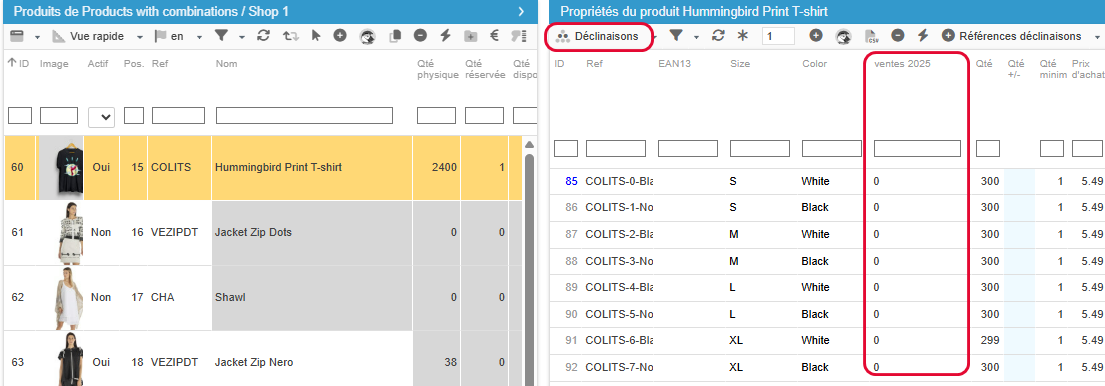Click the delete product minus icon
The width and height of the screenshot is (1105, 386).
point(420,35)
